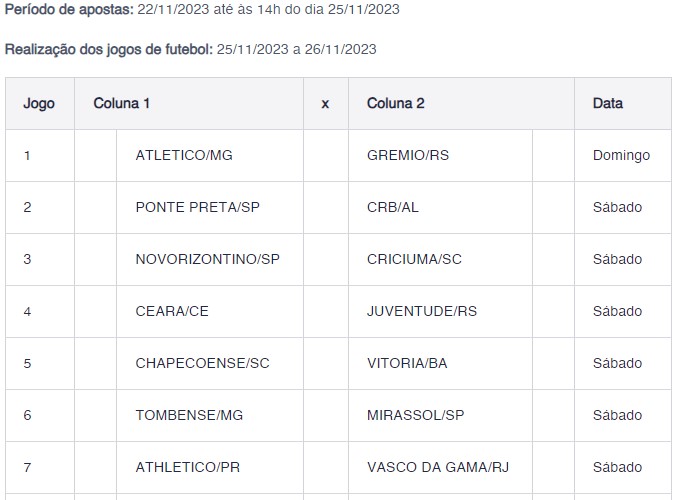The width and height of the screenshot is (682, 500).
Task: Click the TOMBENSE/MG team name
Action: coord(189,415)
